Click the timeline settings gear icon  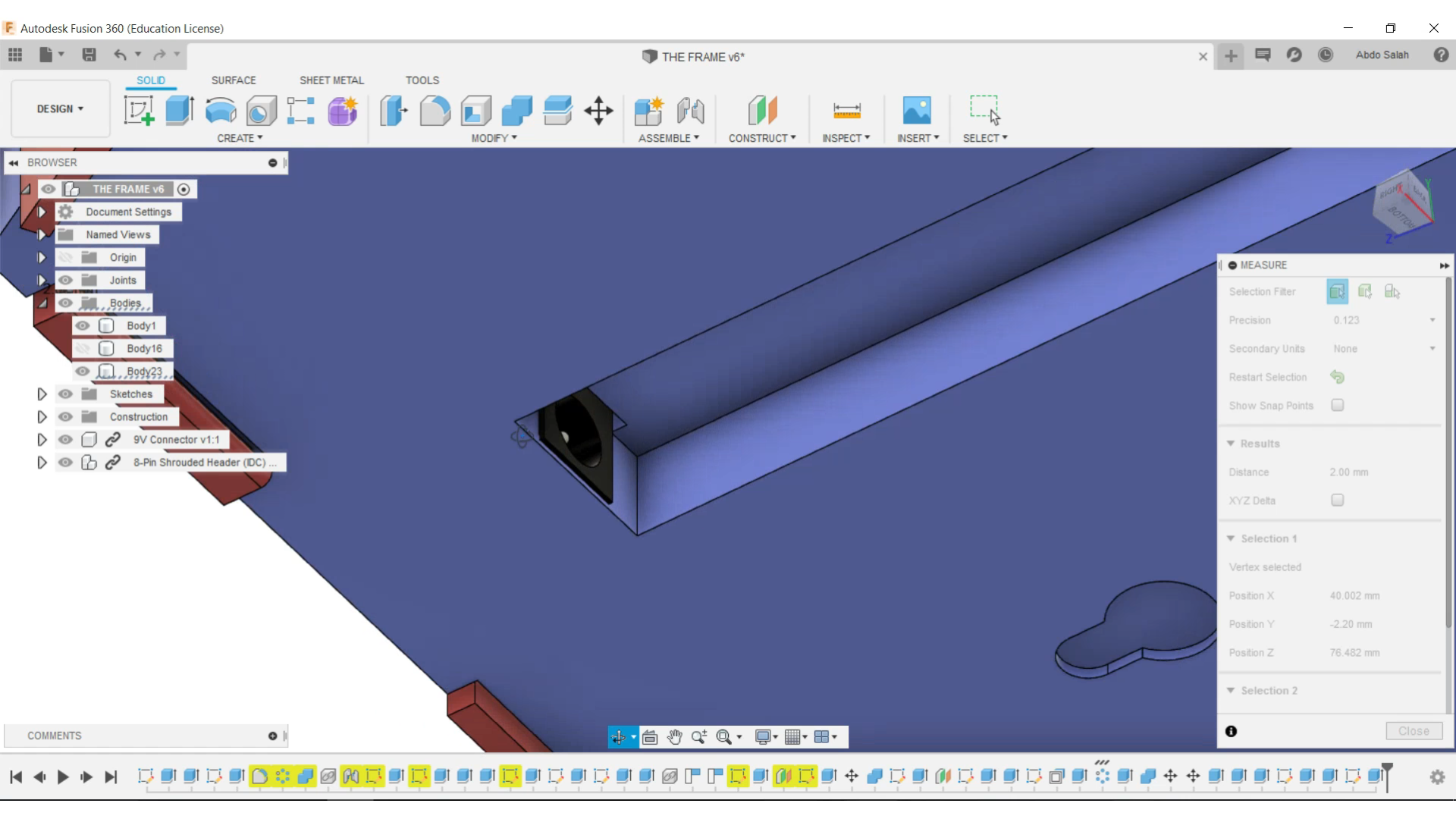coord(1437,777)
